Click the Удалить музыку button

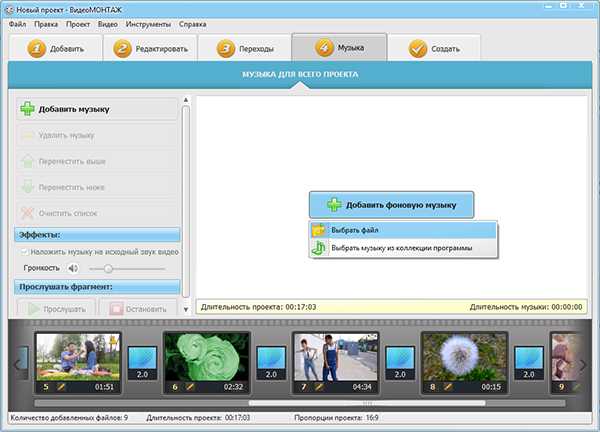[97, 135]
